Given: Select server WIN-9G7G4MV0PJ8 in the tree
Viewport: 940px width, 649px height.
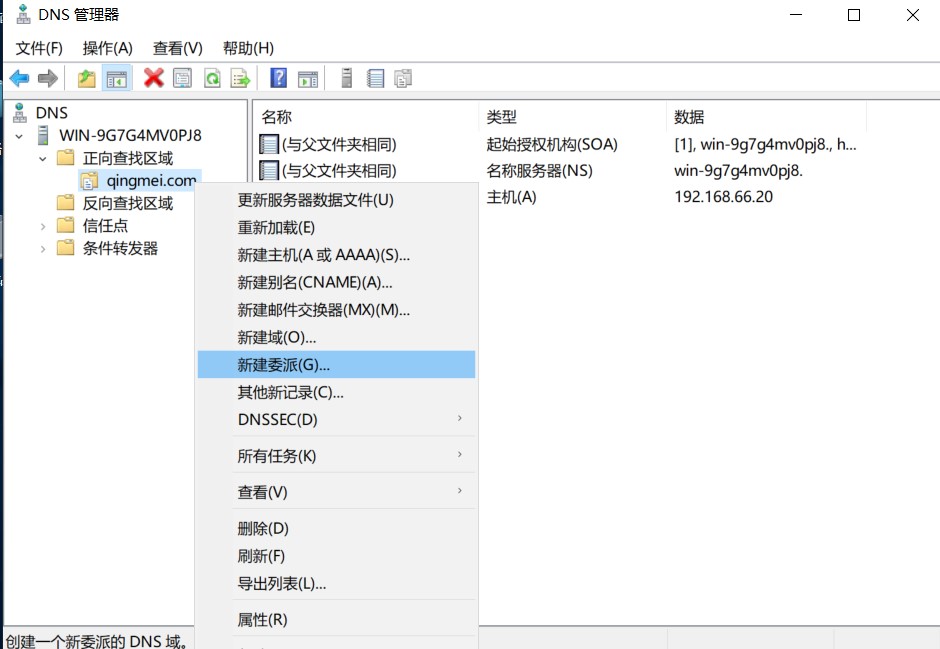Looking at the screenshot, I should coord(130,135).
